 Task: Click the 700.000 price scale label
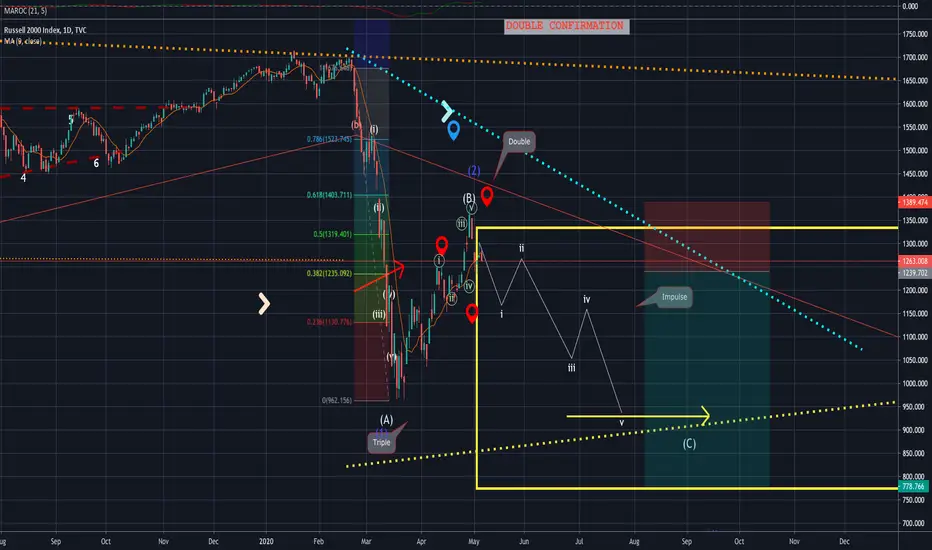pos(915,524)
